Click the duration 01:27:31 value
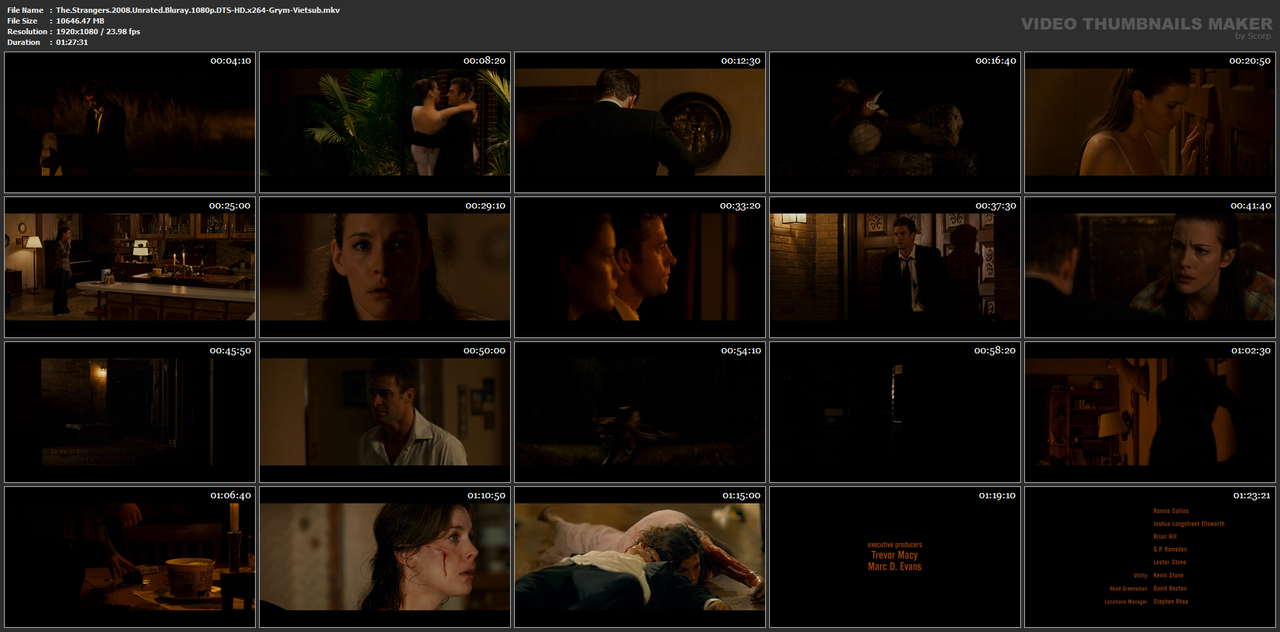This screenshot has width=1280, height=632. 72,42
